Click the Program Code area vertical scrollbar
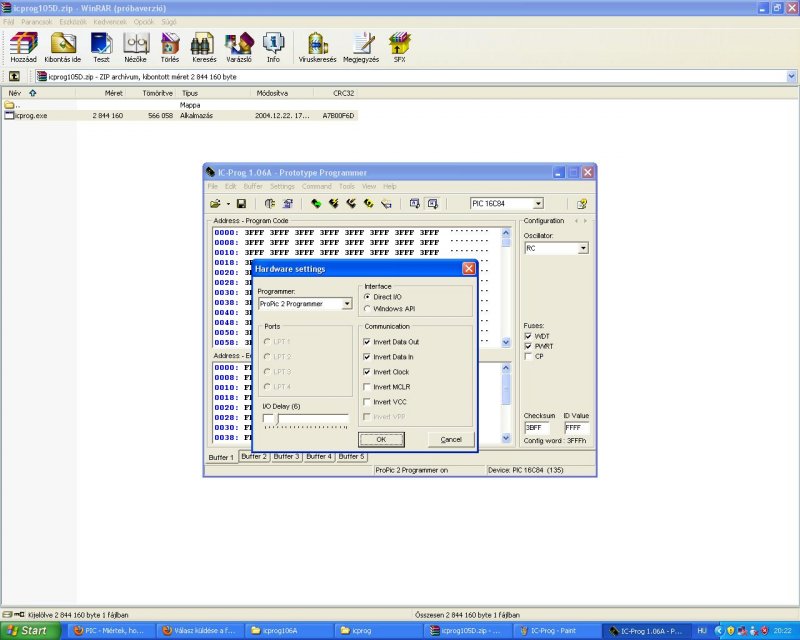800x640 pixels. 506,287
